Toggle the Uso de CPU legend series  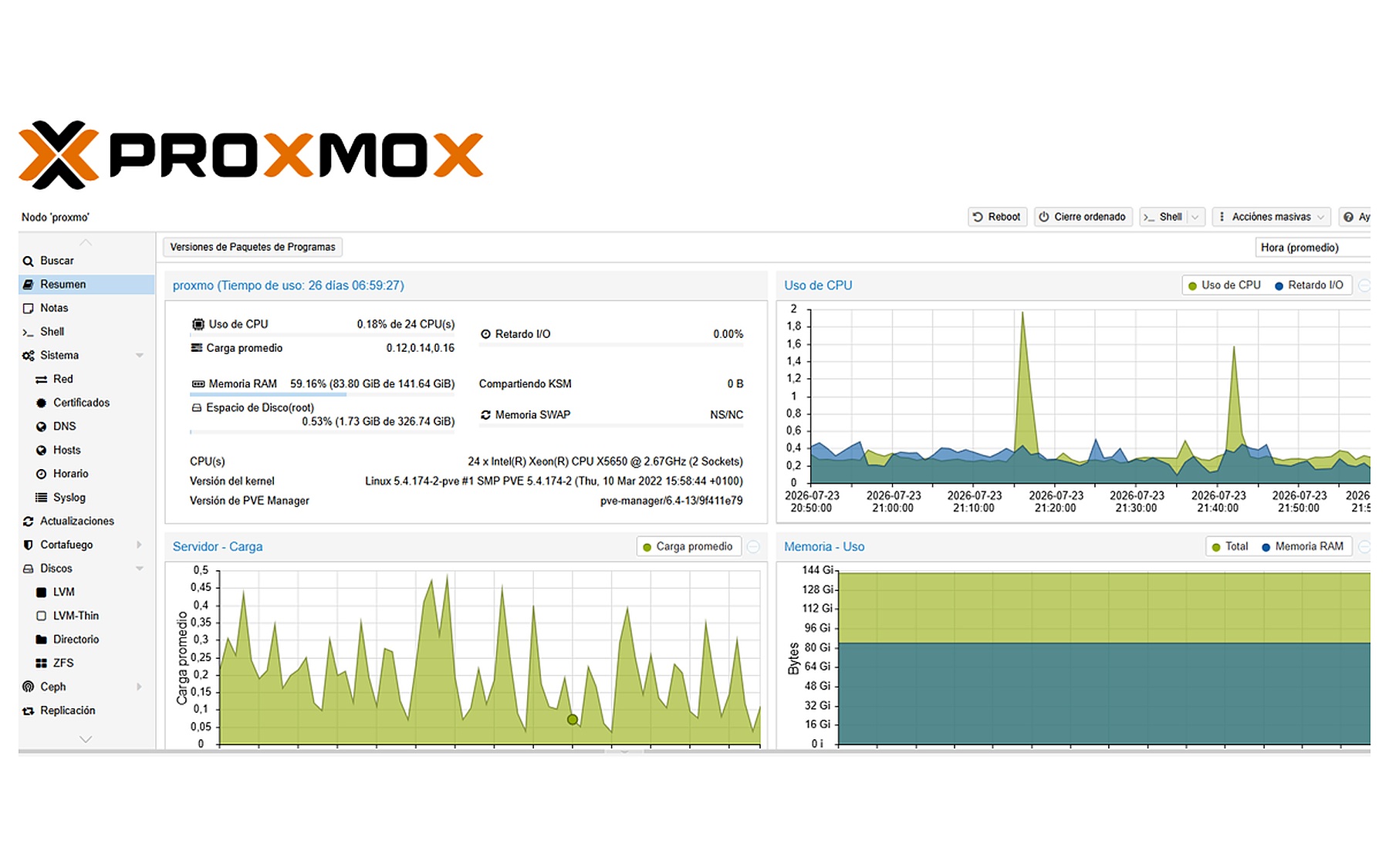[x=1224, y=285]
